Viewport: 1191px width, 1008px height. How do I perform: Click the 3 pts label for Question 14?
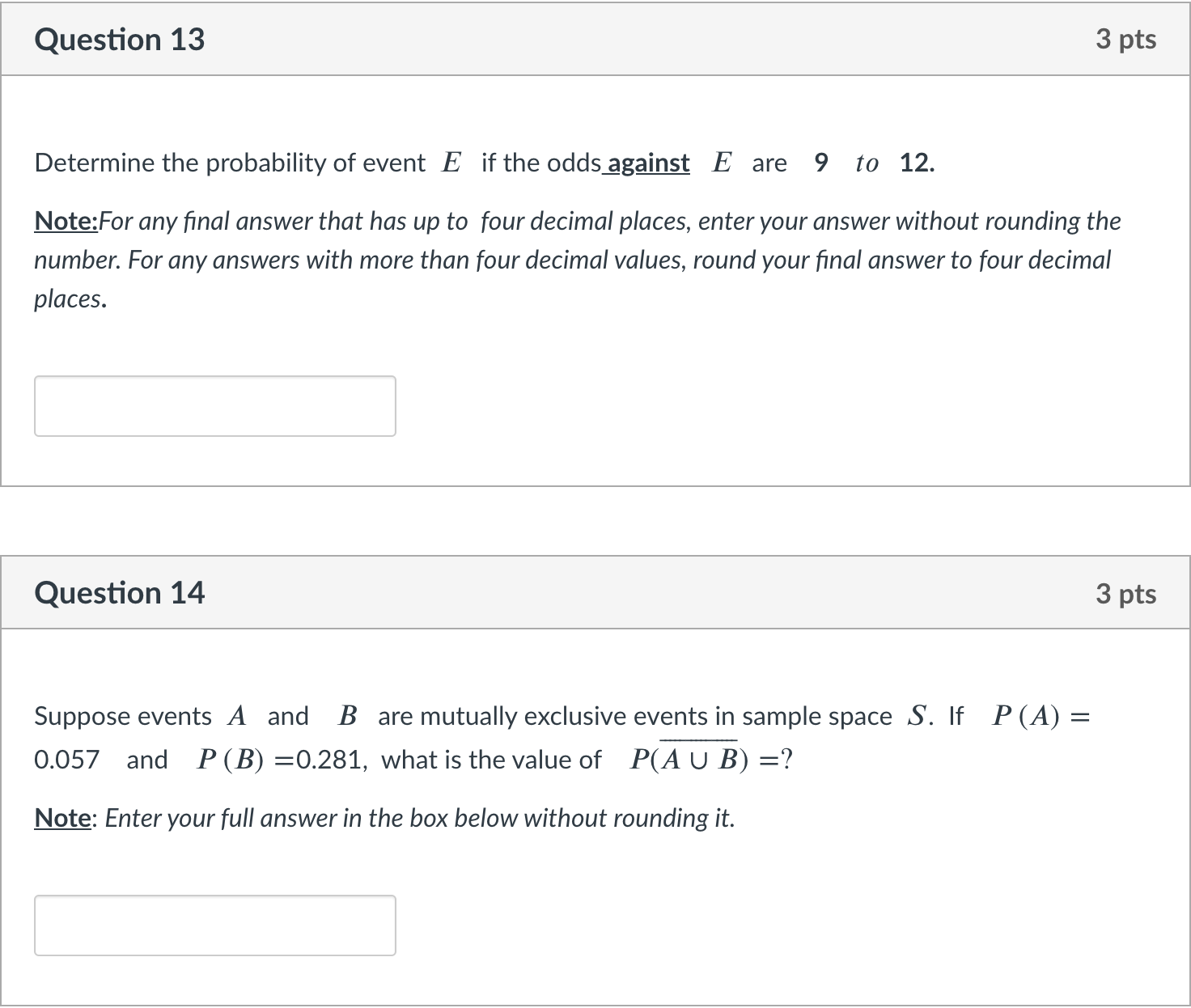[x=1127, y=592]
